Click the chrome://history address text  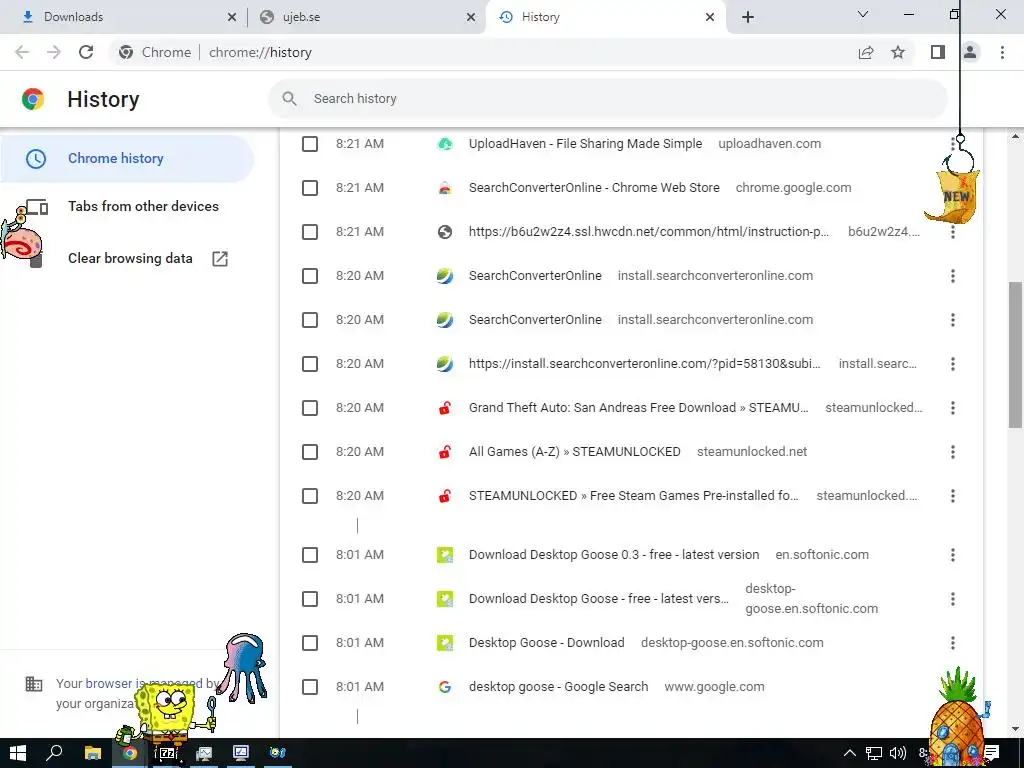coord(260,52)
